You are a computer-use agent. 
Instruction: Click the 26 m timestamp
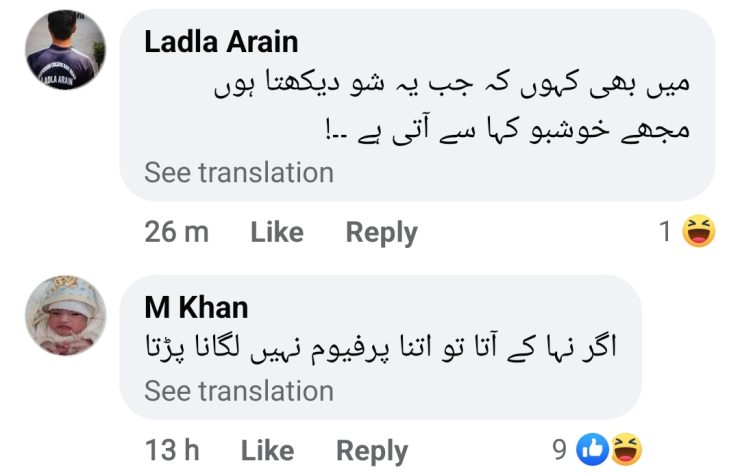coord(177,232)
